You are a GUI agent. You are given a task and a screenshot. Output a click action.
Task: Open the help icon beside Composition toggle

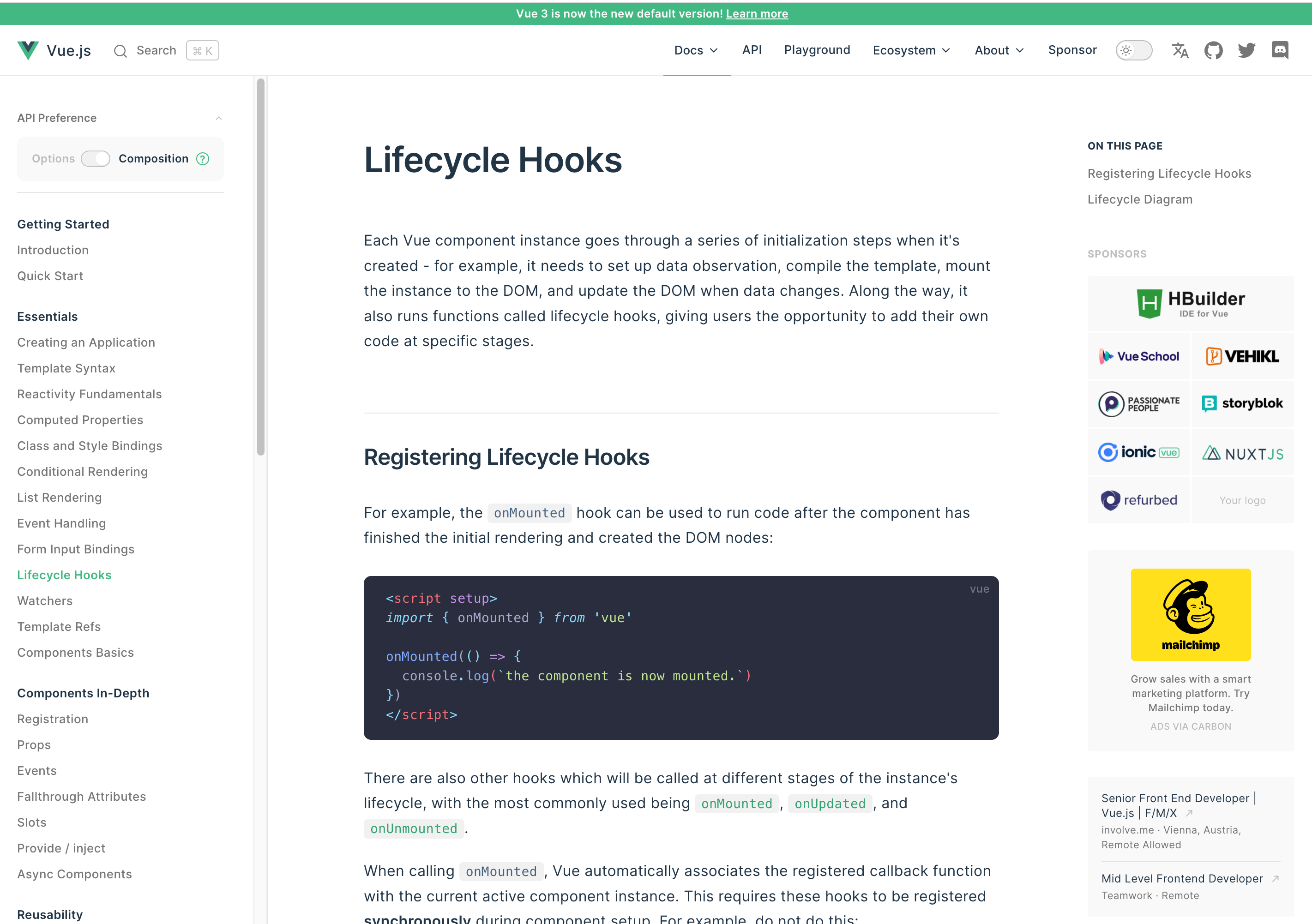(x=203, y=159)
